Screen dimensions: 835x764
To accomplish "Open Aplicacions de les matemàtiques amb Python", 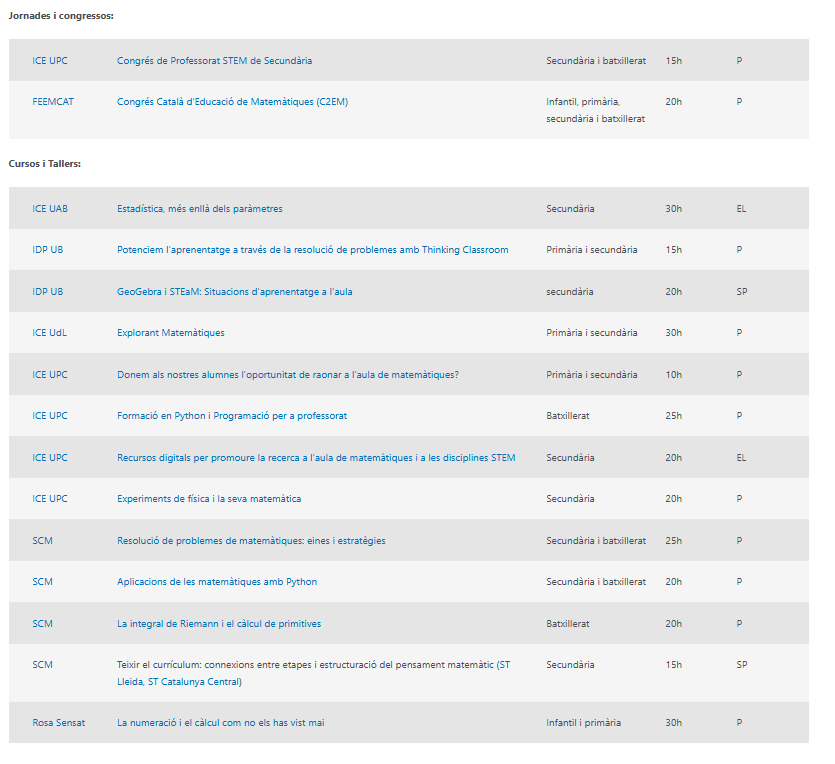I will click(217, 582).
